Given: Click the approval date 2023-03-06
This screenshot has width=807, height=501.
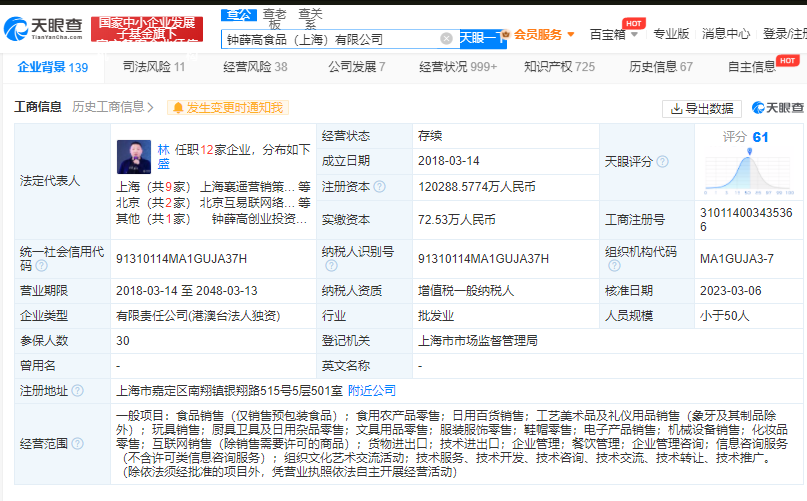Looking at the screenshot, I should pyautogui.click(x=730, y=291).
